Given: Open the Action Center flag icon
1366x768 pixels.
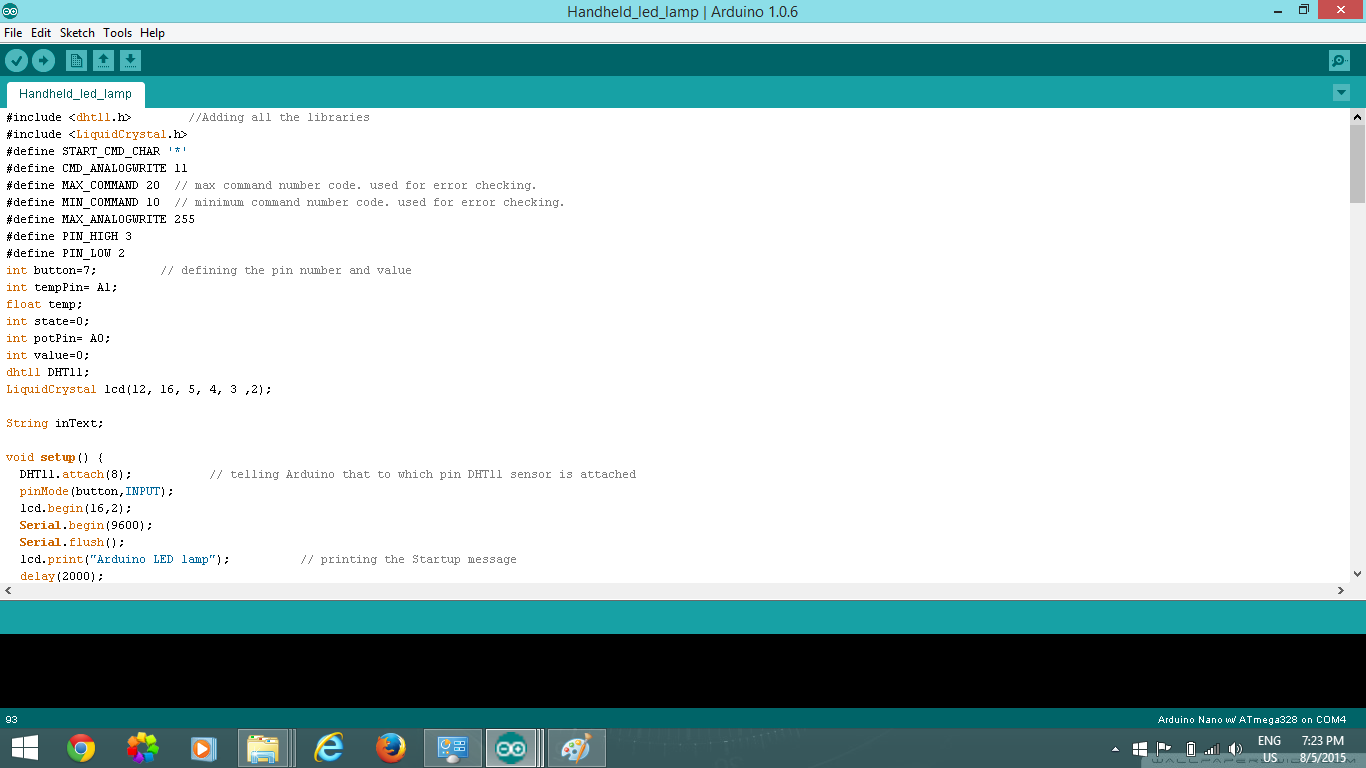Looking at the screenshot, I should 1164,748.
